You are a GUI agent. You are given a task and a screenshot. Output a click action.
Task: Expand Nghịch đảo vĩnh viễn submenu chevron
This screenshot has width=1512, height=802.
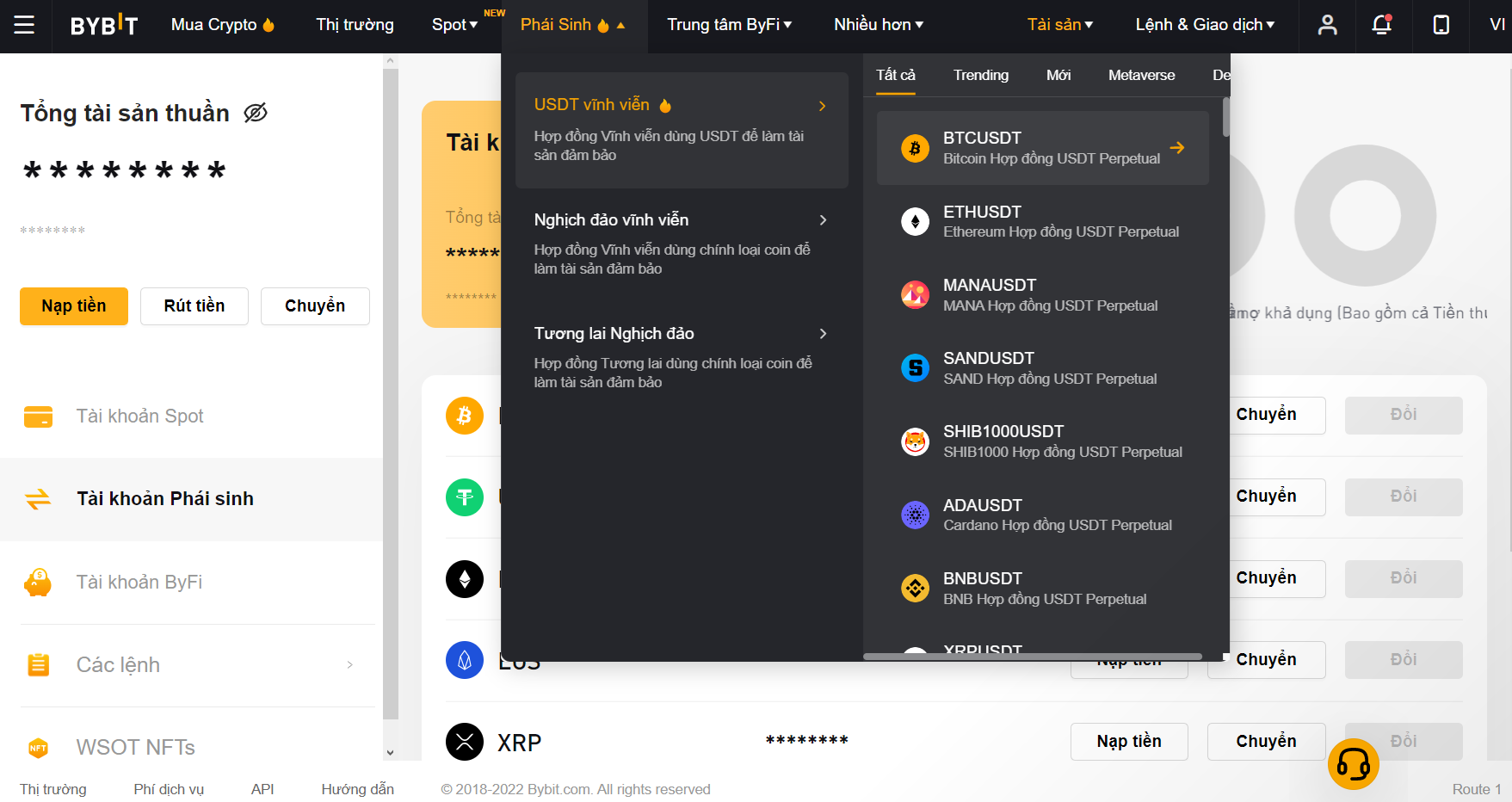[823, 220]
